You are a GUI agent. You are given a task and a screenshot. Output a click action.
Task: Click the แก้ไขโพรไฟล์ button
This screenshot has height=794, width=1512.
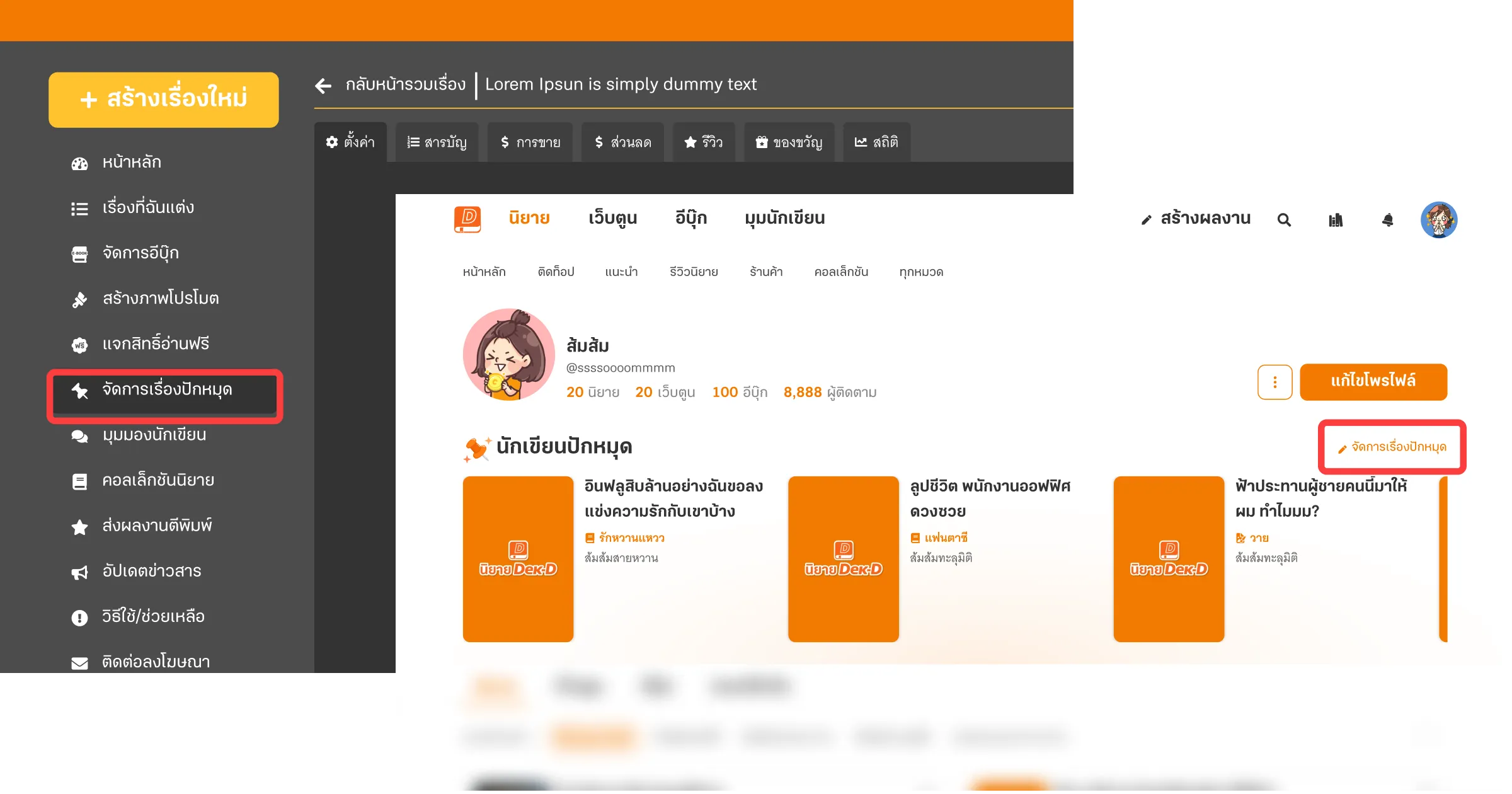[1373, 382]
